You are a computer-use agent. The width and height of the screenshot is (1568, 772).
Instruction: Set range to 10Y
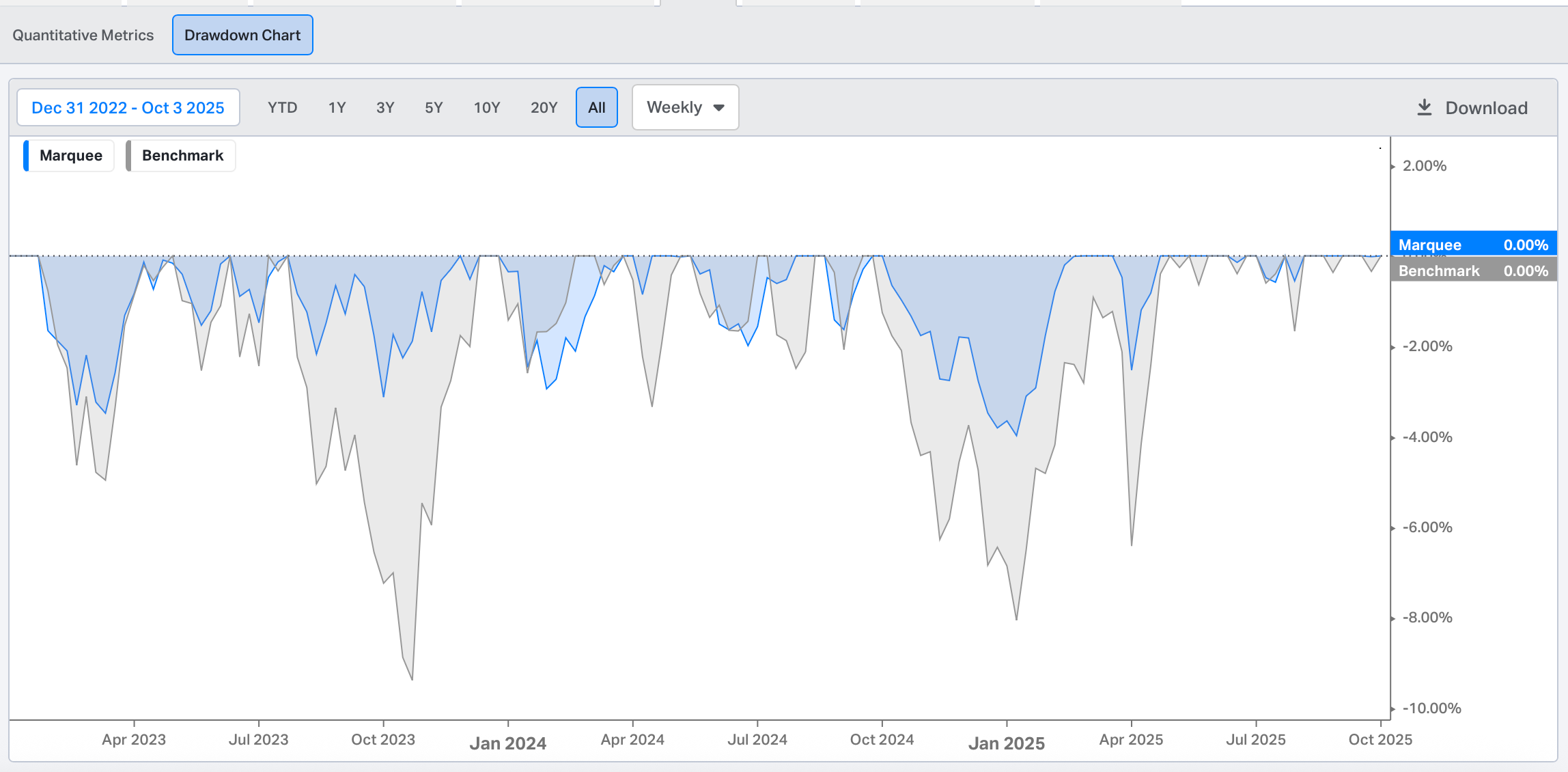(487, 107)
